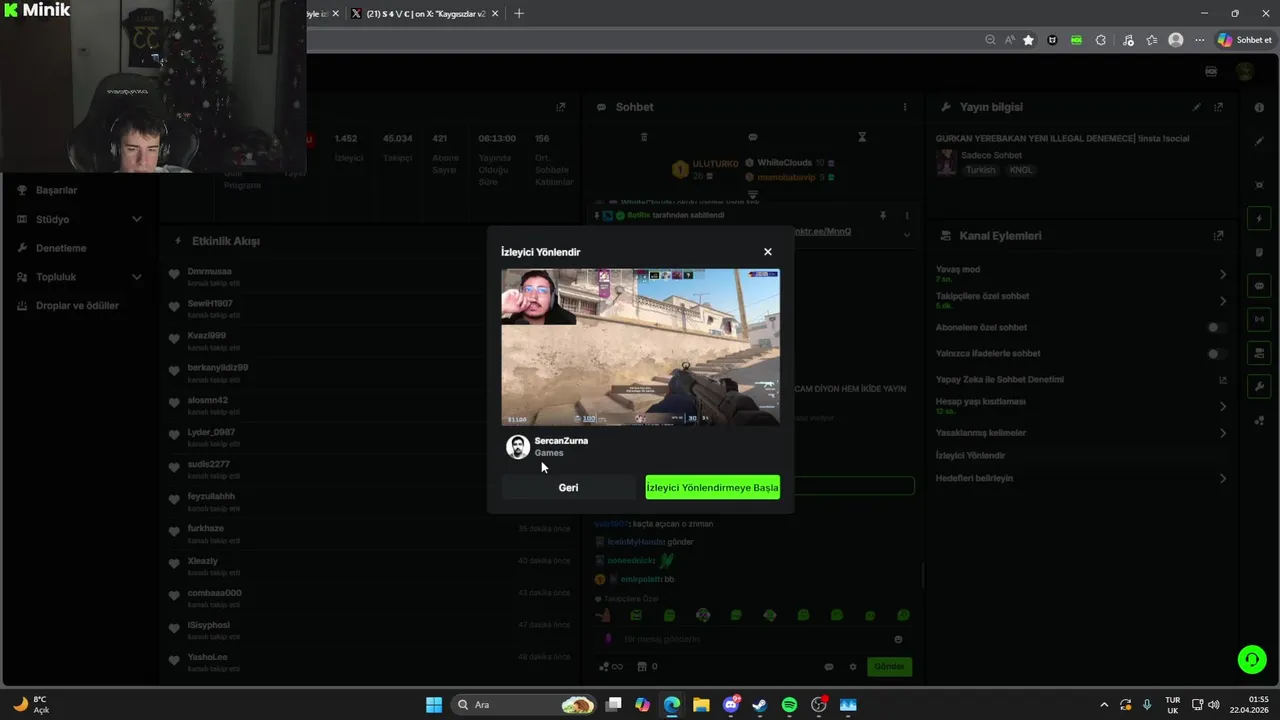This screenshot has height=720, width=1280.
Task: Edit stream info with the pencil icon
Action: pyautogui.click(x=1197, y=107)
